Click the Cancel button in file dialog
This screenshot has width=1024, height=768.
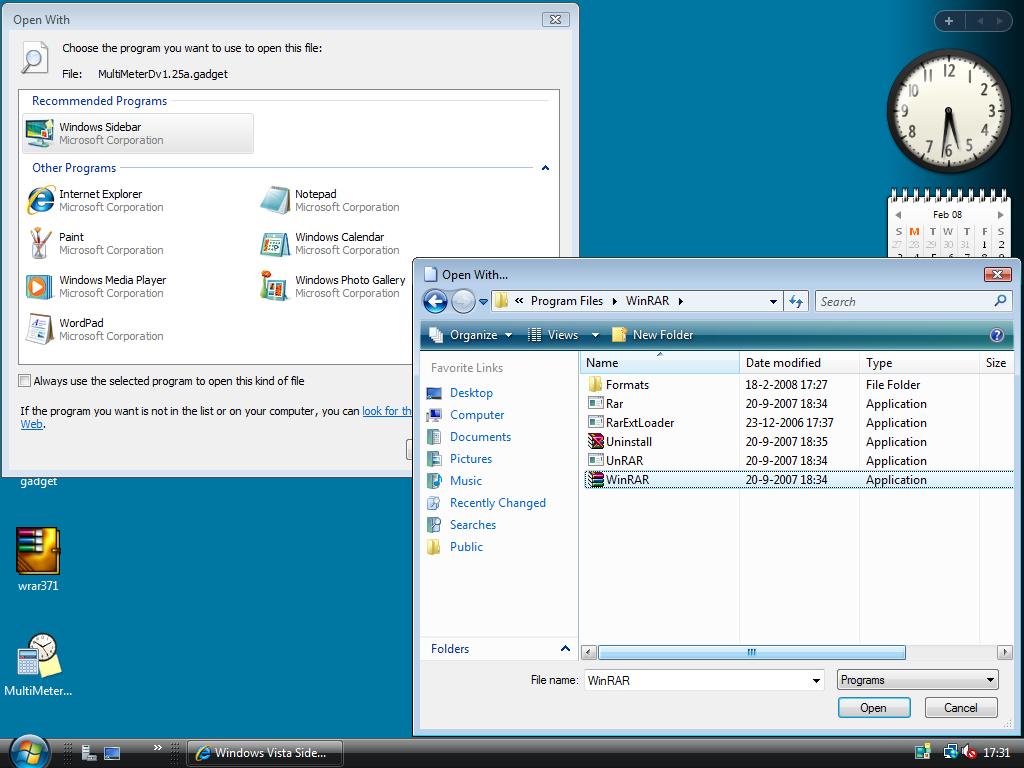961,708
